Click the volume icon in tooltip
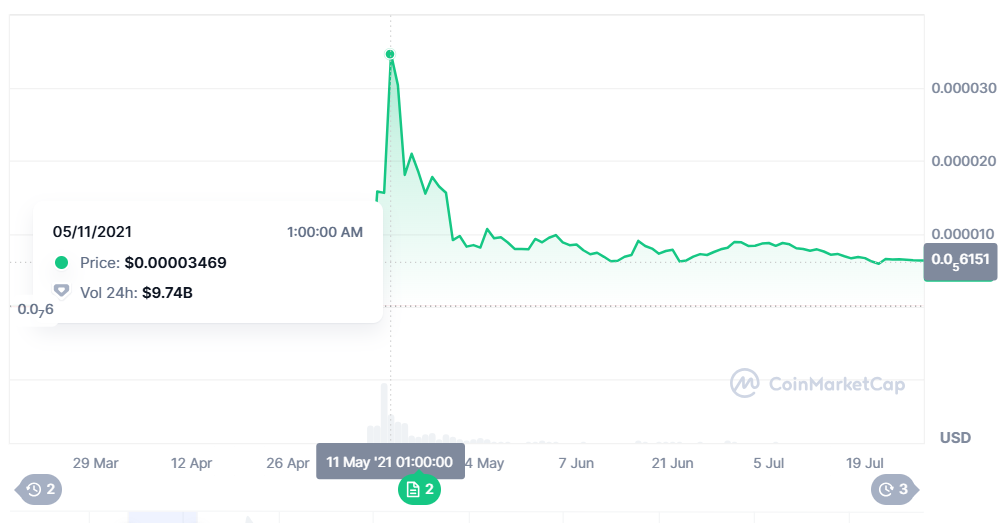Screen dimensions: 1007x523 62,292
